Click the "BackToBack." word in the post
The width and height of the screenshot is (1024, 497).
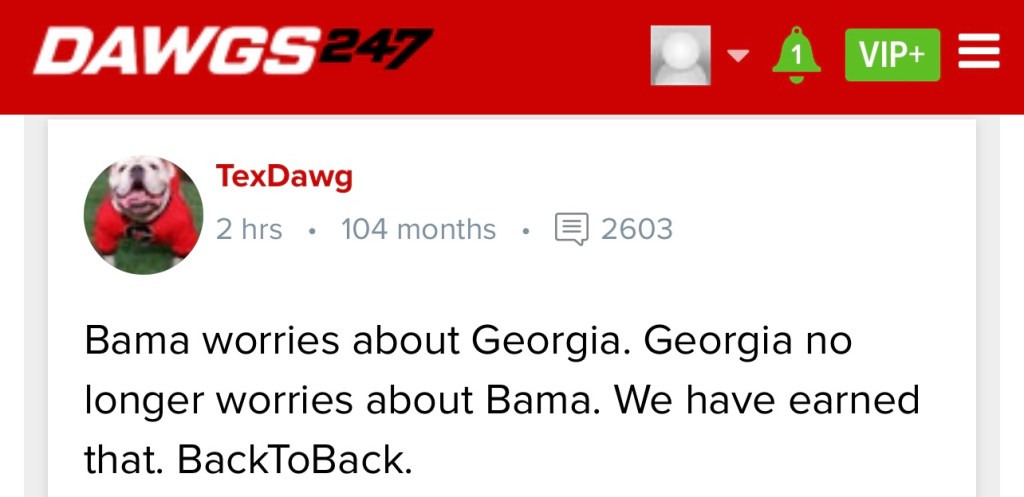click(x=294, y=459)
